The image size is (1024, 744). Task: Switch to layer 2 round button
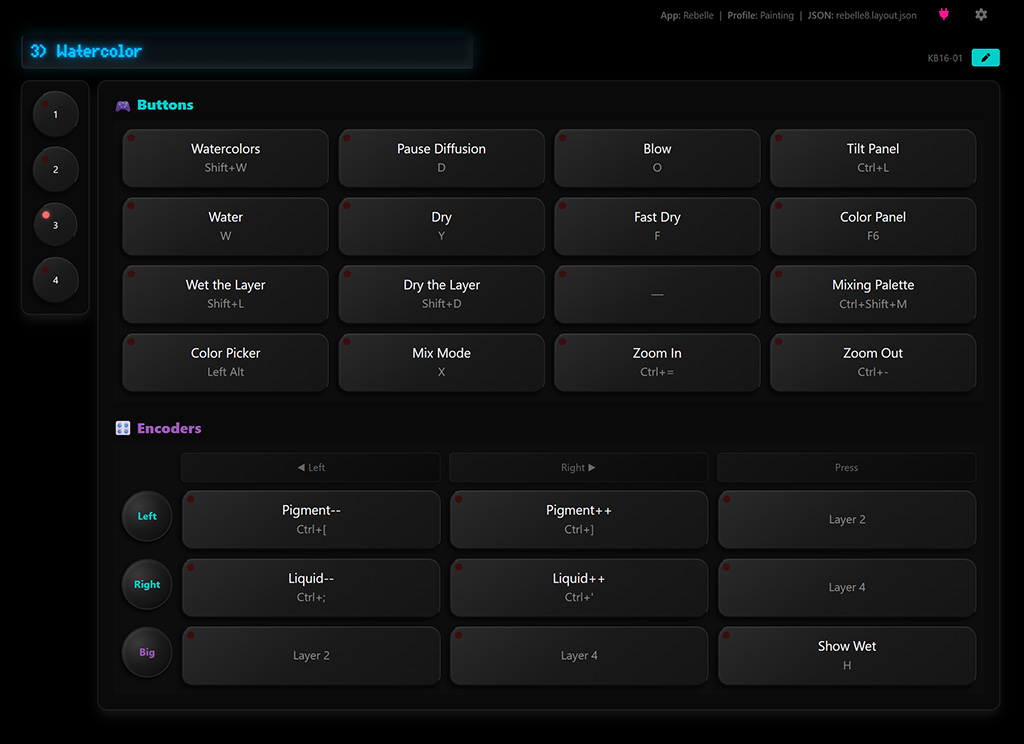(x=56, y=169)
